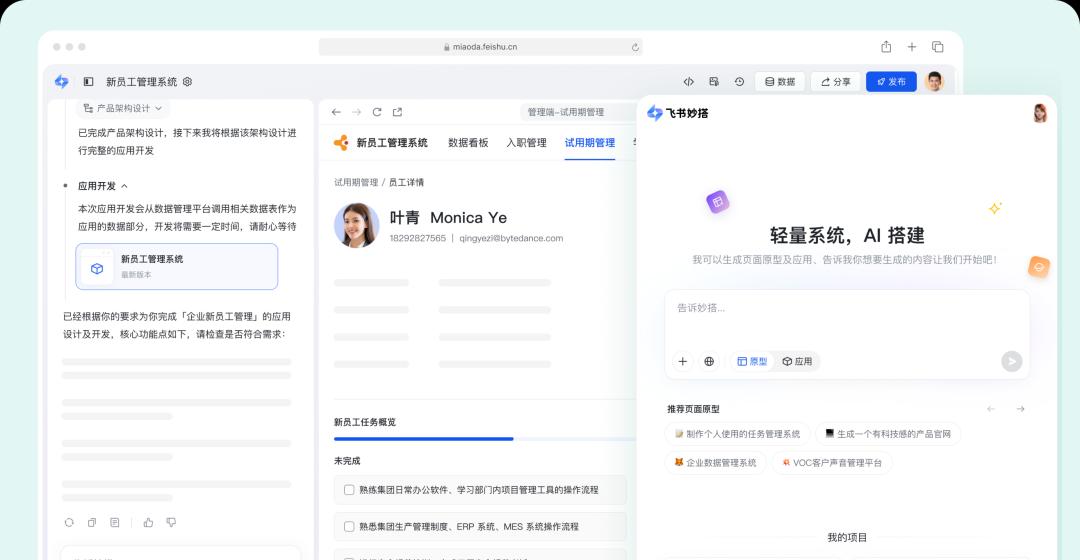Click the 分享 button

(x=835, y=81)
